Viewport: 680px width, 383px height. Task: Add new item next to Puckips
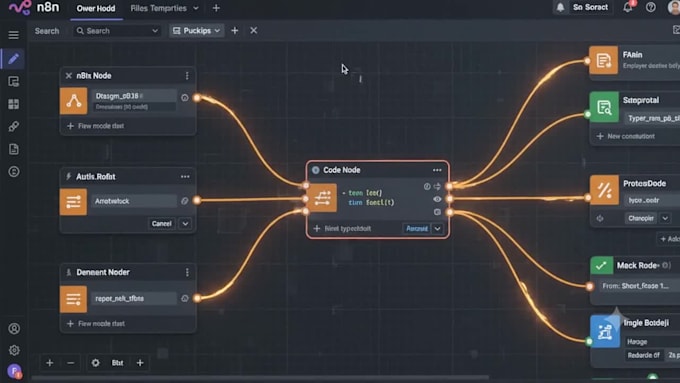(x=235, y=31)
